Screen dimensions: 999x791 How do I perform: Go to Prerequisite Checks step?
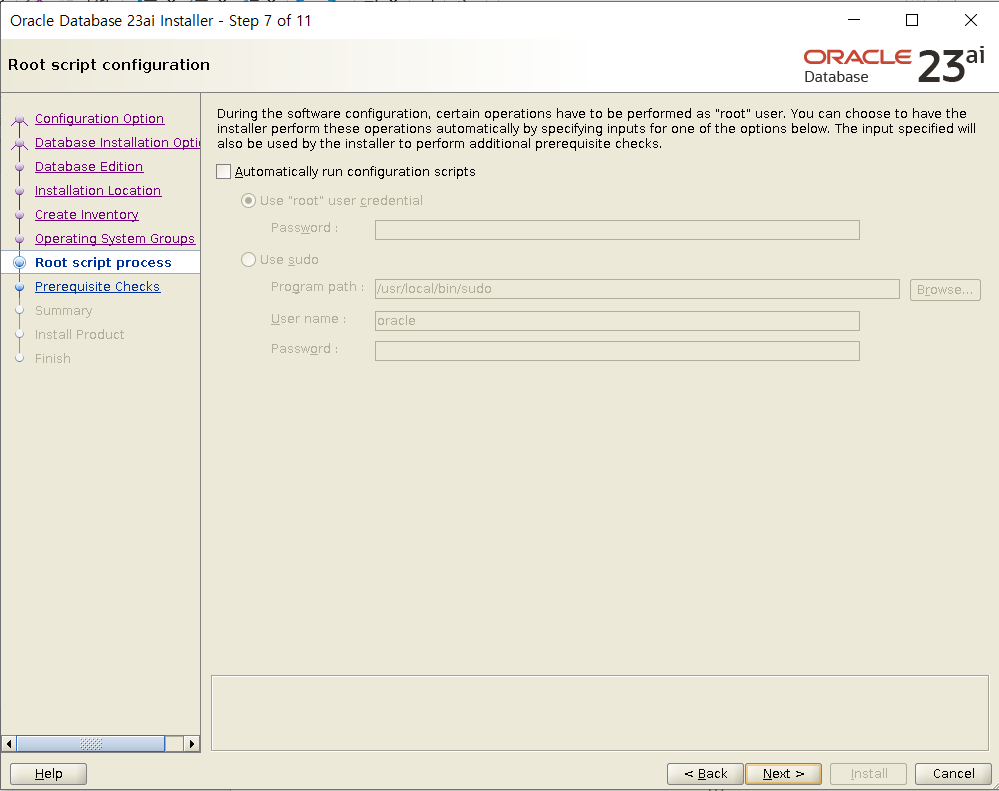coord(97,287)
